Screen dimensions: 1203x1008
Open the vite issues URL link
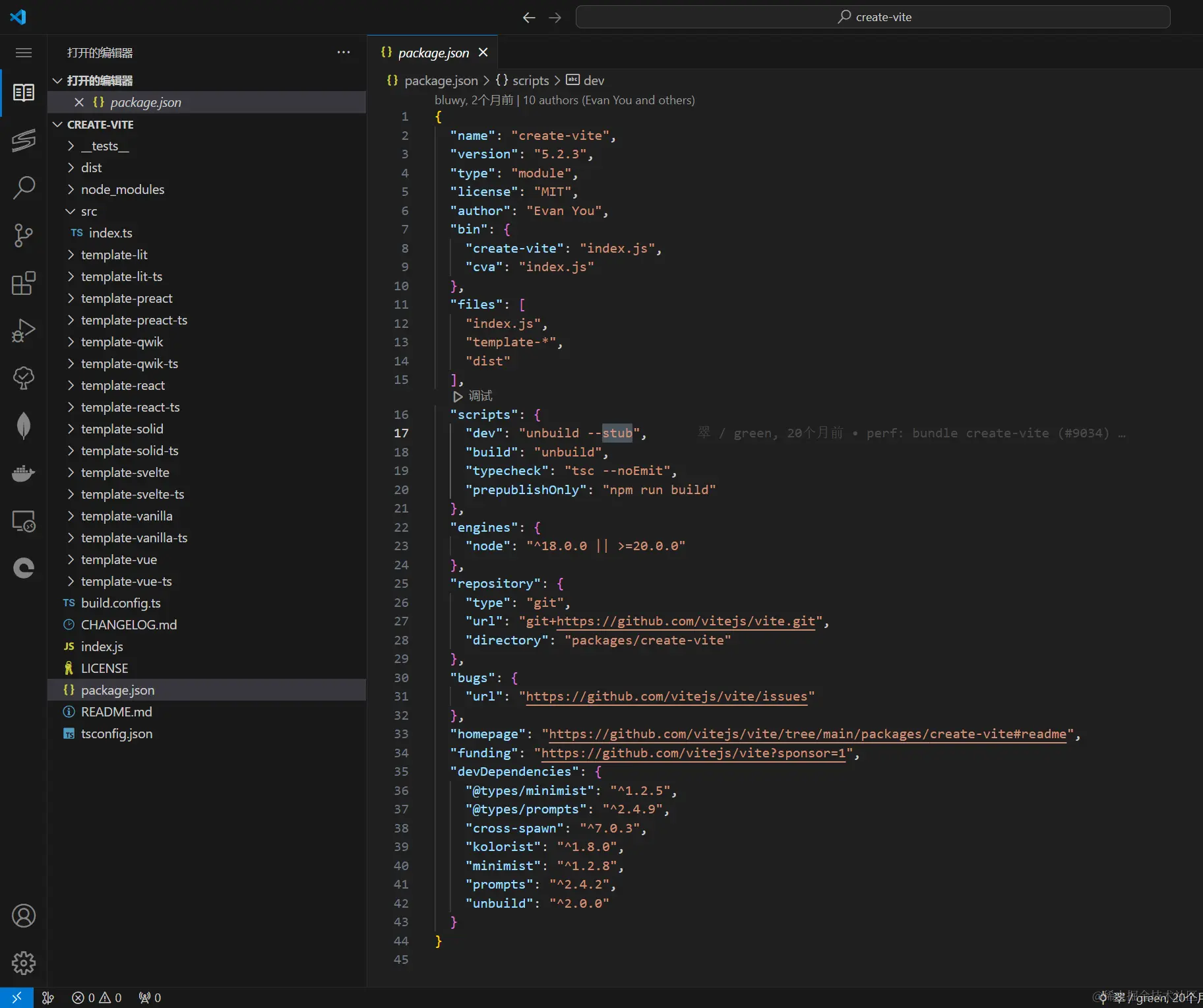click(x=666, y=697)
